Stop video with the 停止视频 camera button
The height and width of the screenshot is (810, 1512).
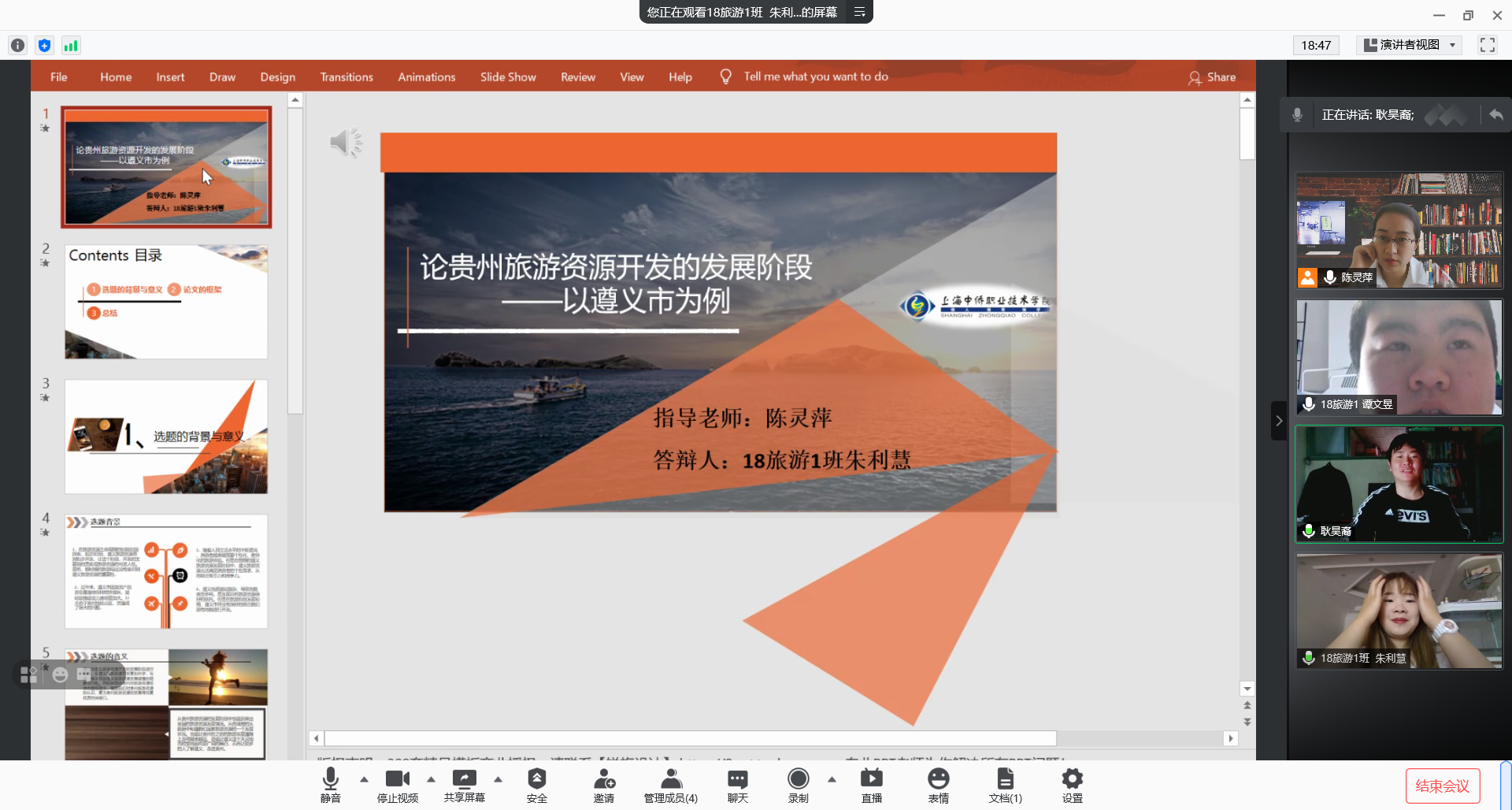point(397,784)
